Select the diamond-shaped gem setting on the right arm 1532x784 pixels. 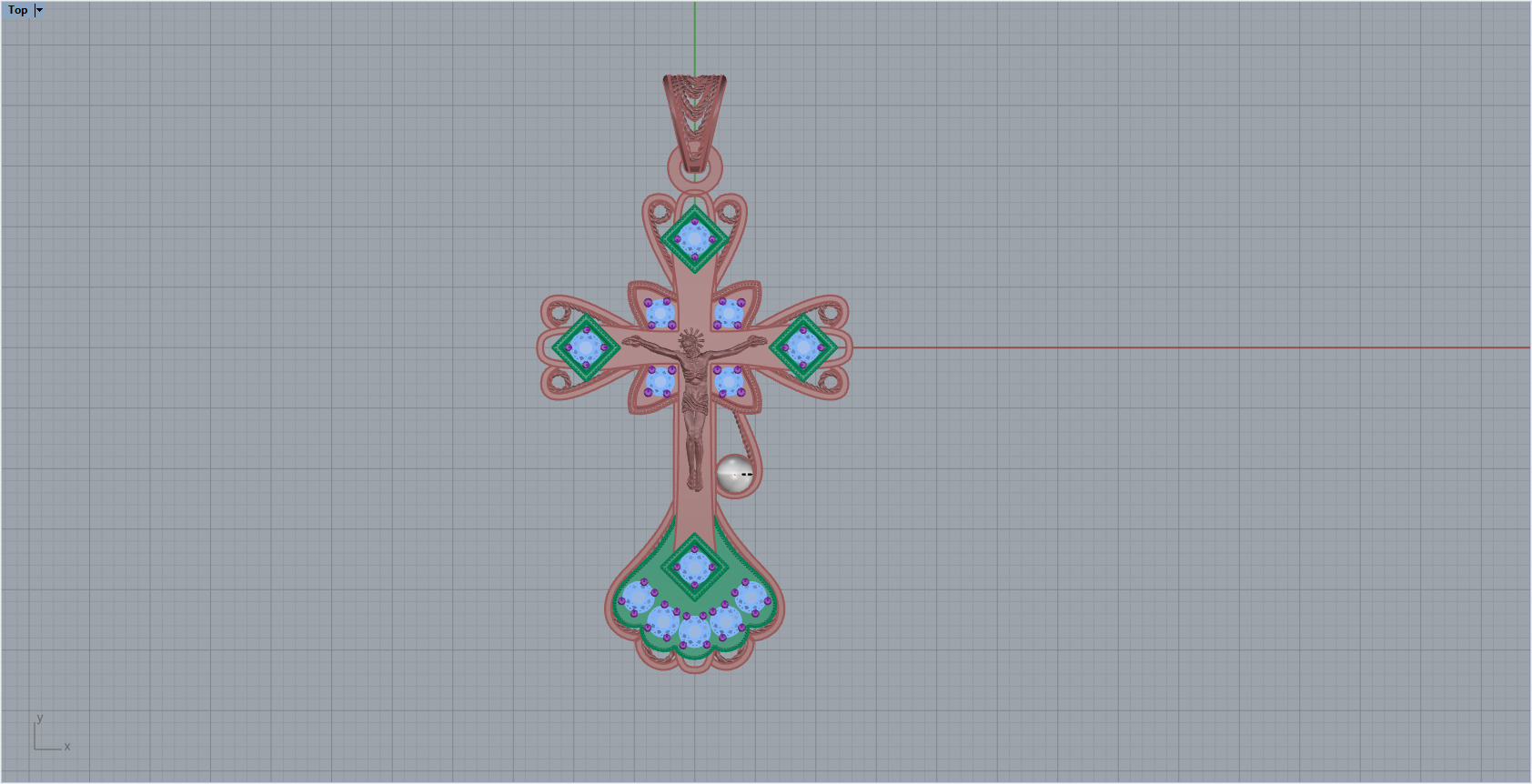(803, 347)
